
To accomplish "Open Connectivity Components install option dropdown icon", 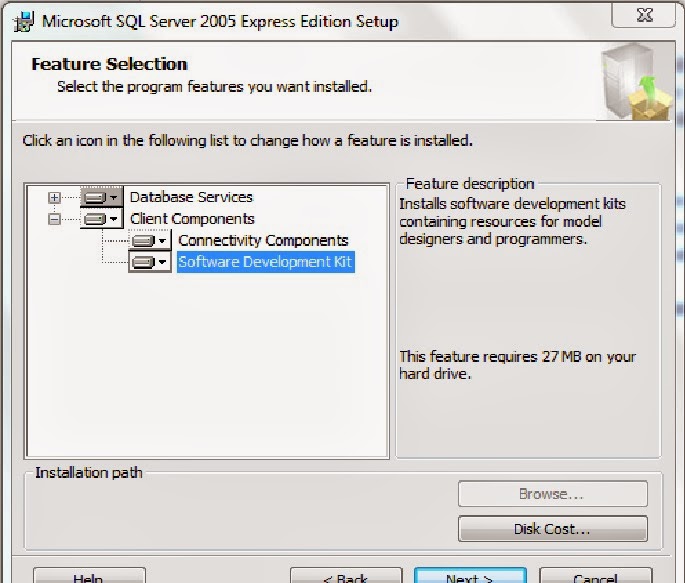I will point(150,240).
